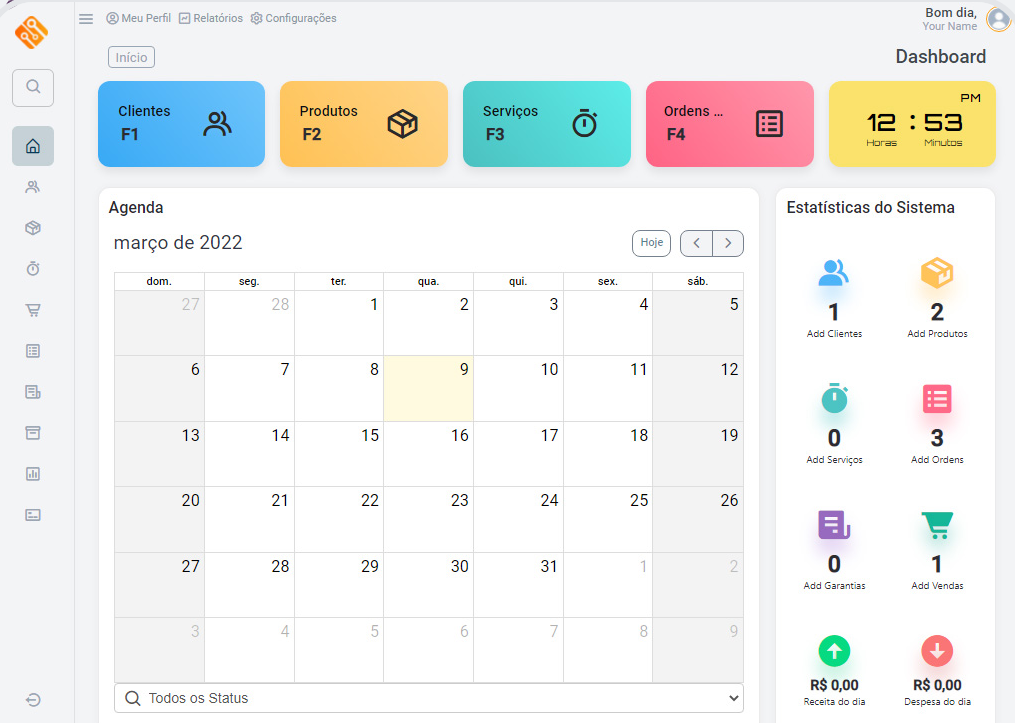Select March 16 in the calendar
This screenshot has height=723, width=1015.
coord(428,453)
